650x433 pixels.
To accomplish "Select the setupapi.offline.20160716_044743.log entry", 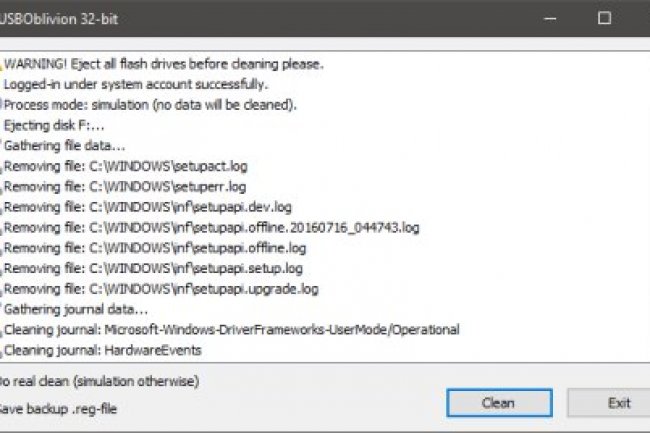I will [x=211, y=228].
